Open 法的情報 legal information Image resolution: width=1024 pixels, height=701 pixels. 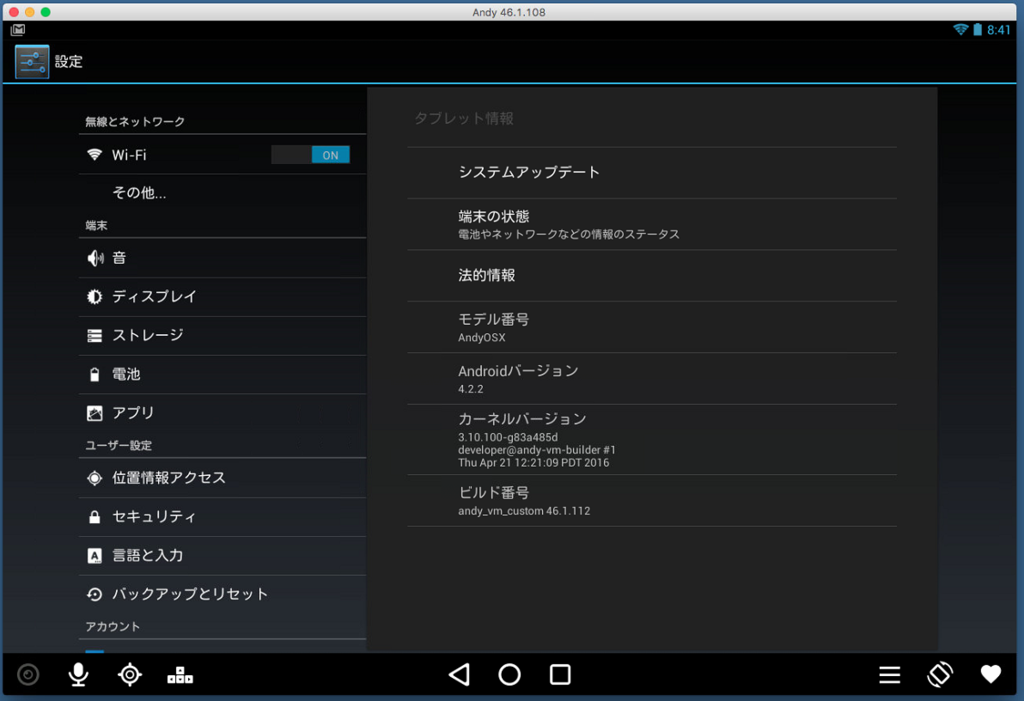[652, 276]
